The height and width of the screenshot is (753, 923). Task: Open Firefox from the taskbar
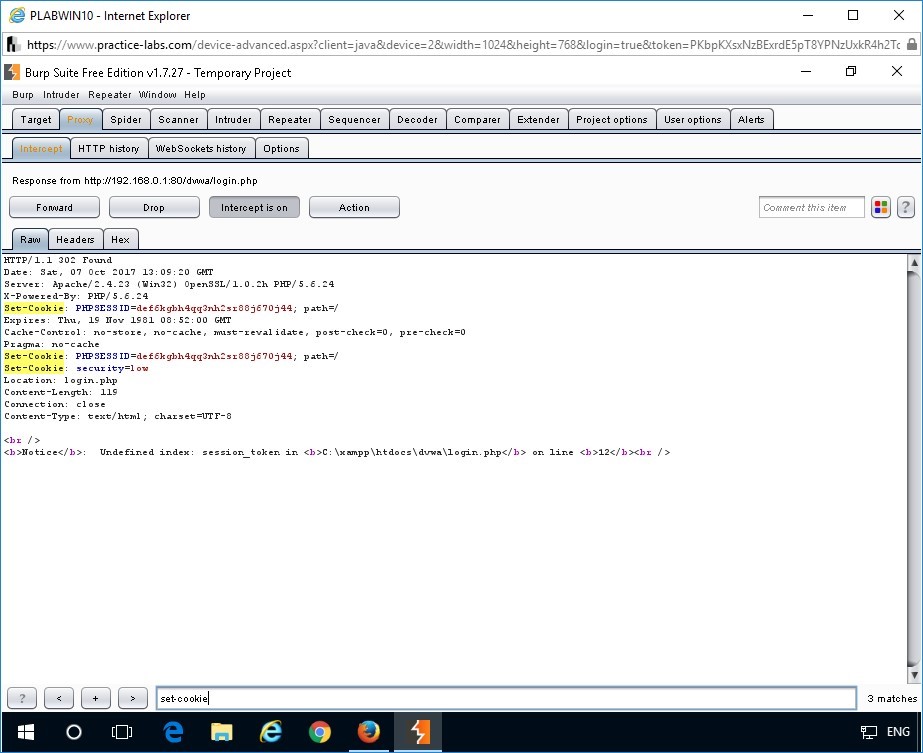369,732
